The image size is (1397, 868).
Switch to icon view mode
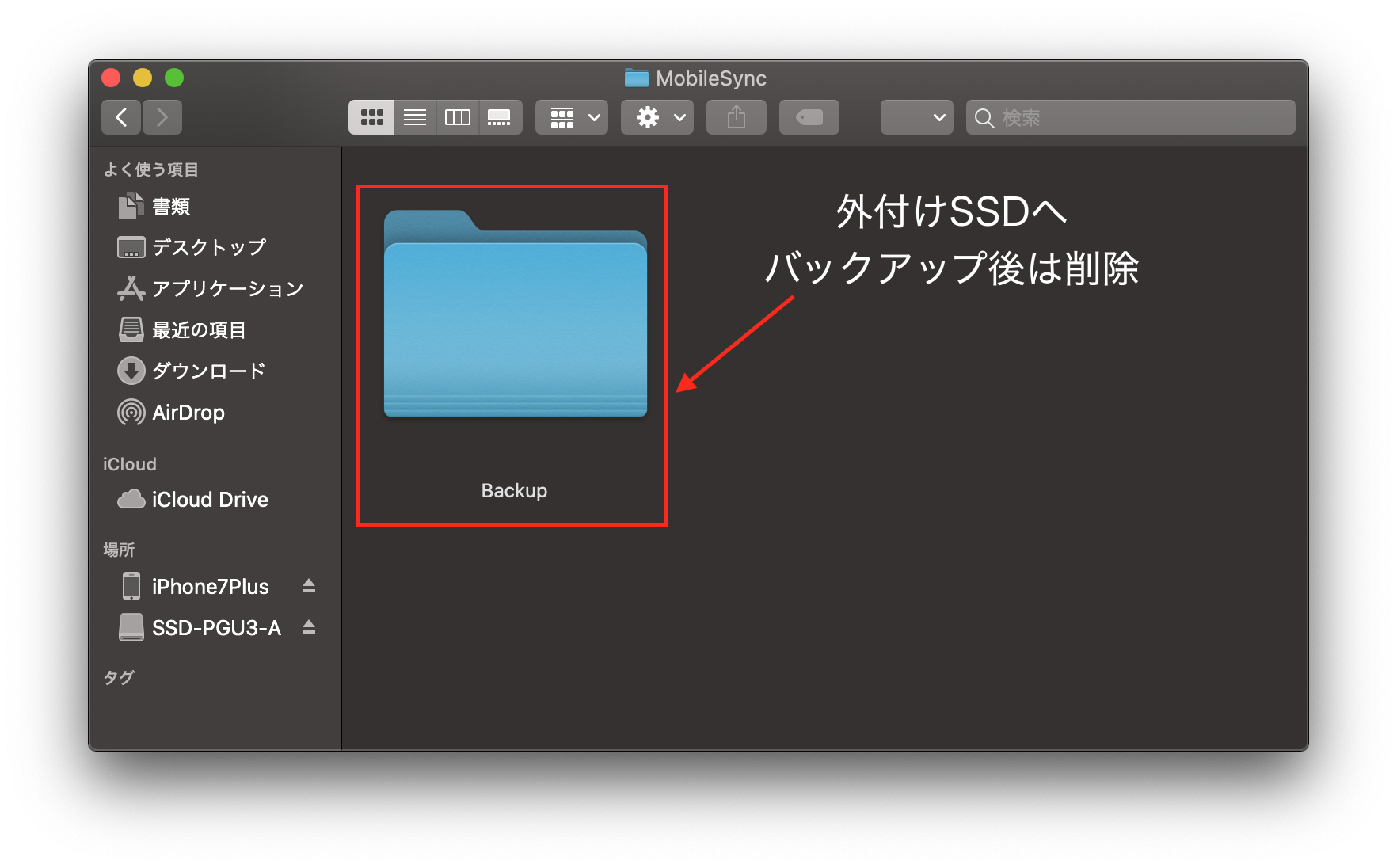pos(371,117)
